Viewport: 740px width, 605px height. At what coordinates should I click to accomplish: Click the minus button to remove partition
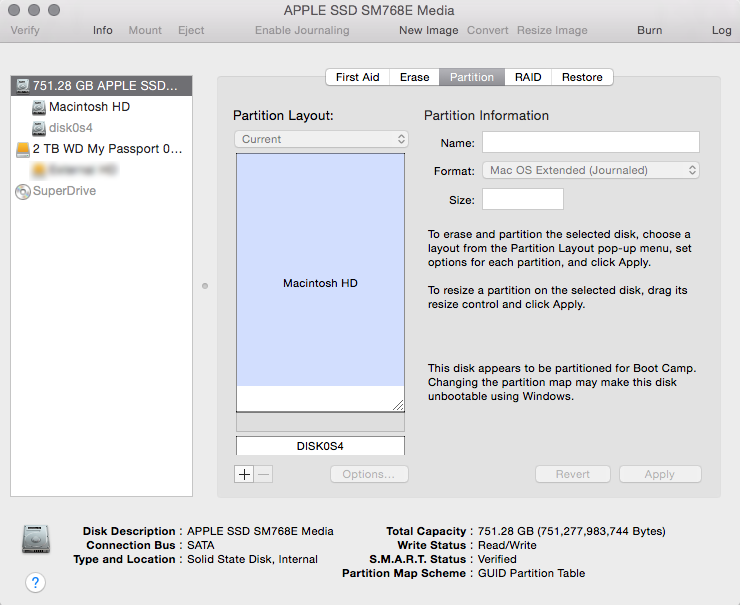click(x=263, y=474)
